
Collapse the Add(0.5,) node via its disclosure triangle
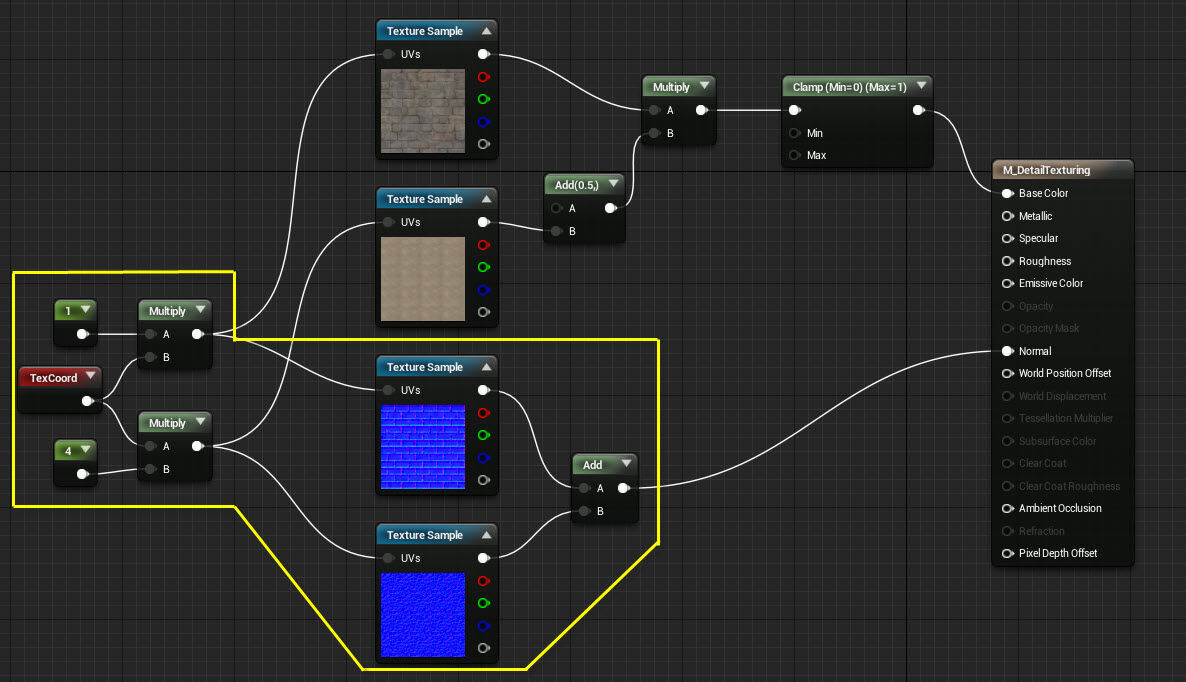pos(614,184)
